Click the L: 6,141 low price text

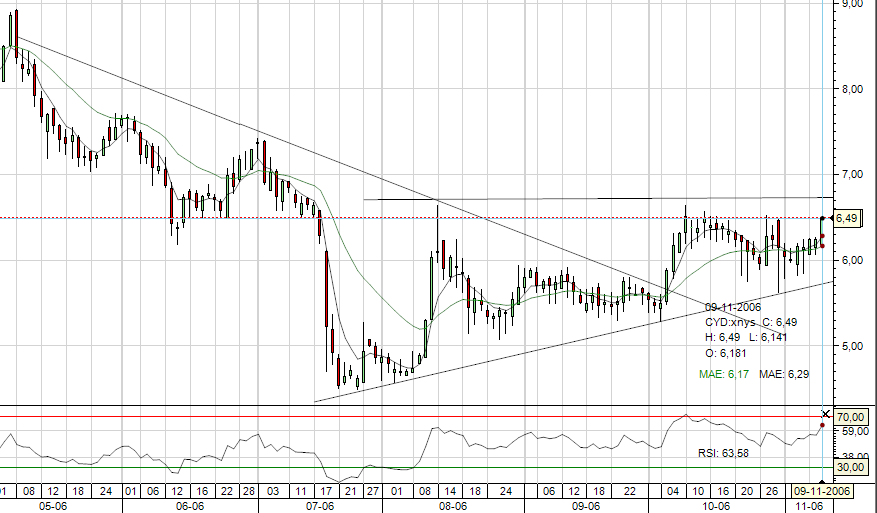[768, 338]
